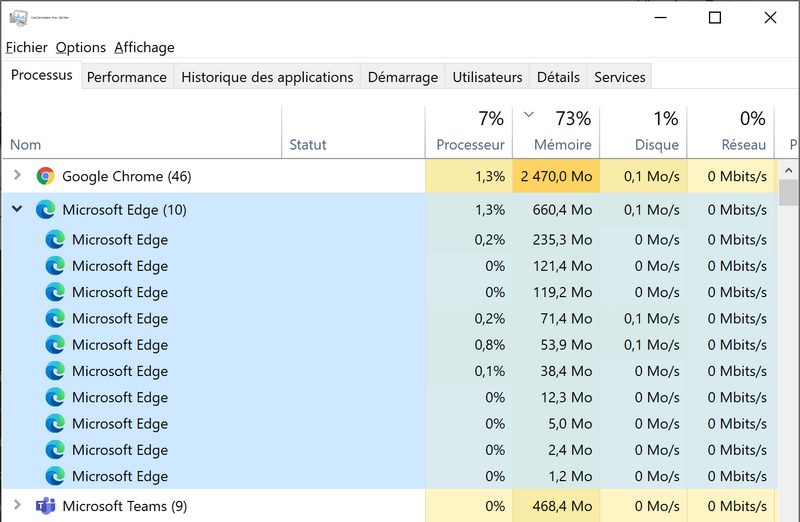The height and width of the screenshot is (522, 800).
Task: Click Edge subprocess icon using 53,9 Mo
Action: click(55, 345)
